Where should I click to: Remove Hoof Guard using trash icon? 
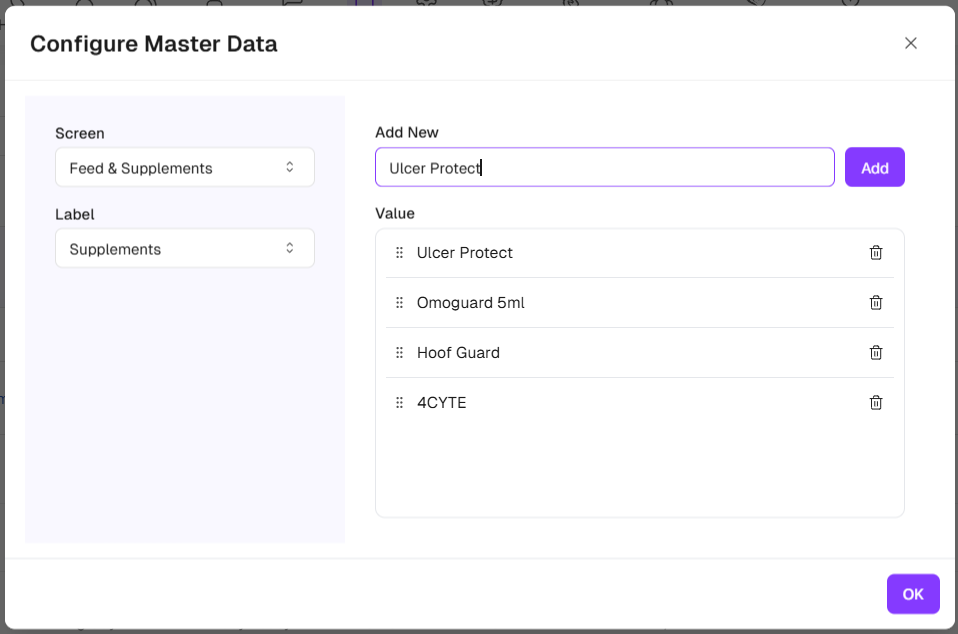coord(876,353)
